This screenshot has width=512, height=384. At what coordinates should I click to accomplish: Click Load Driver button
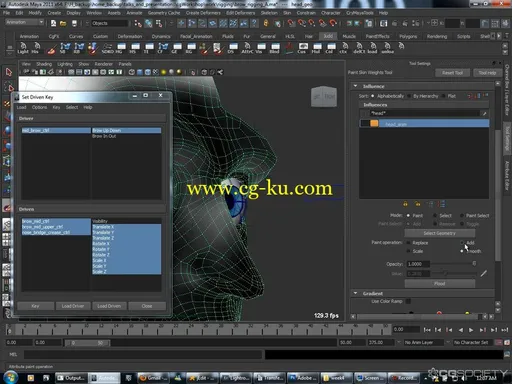tap(73, 306)
